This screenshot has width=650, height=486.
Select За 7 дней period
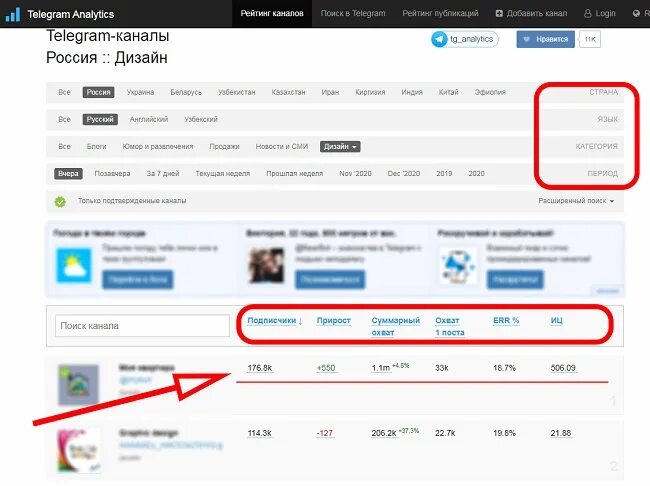163,174
